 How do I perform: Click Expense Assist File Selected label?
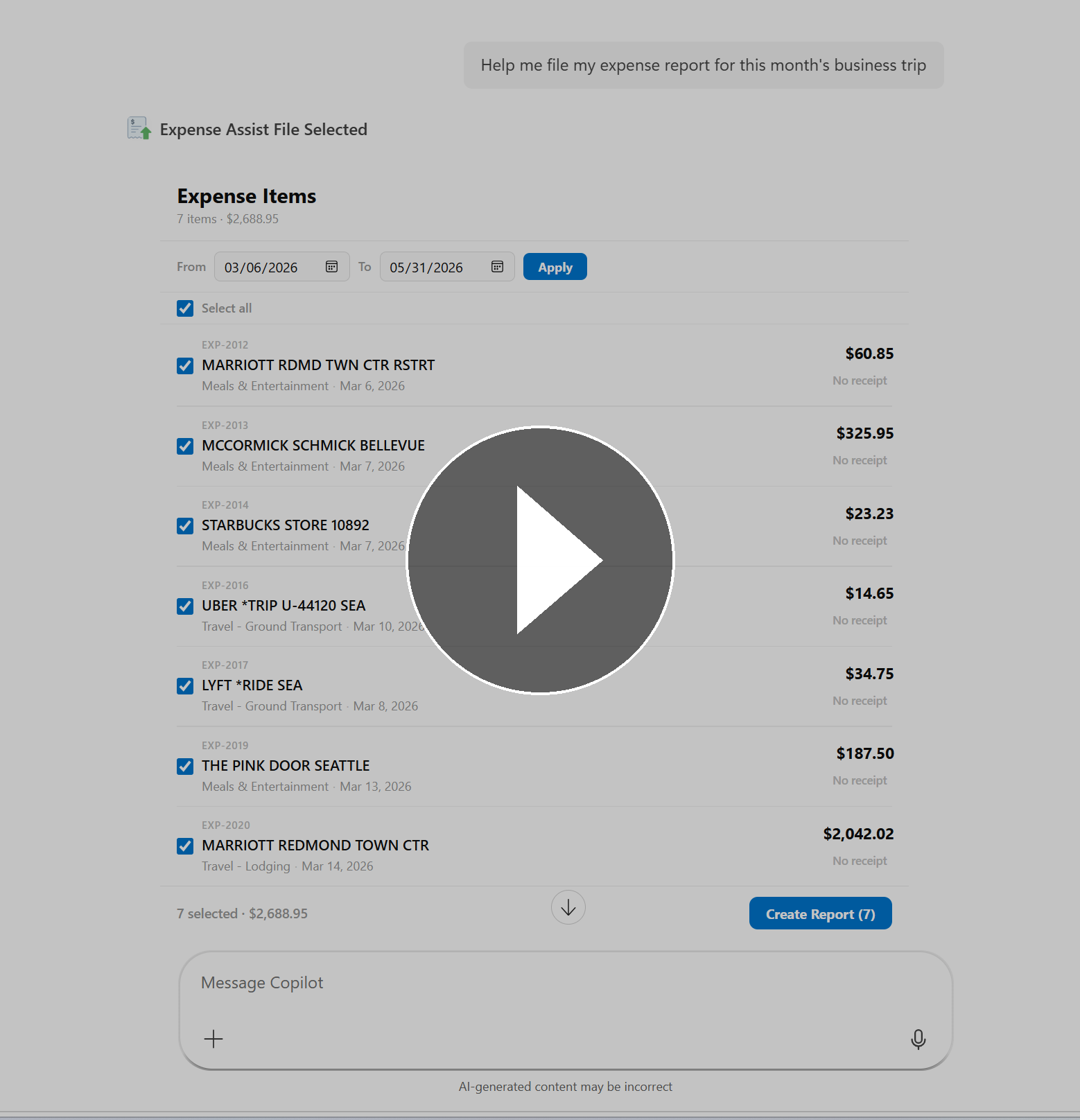point(263,130)
